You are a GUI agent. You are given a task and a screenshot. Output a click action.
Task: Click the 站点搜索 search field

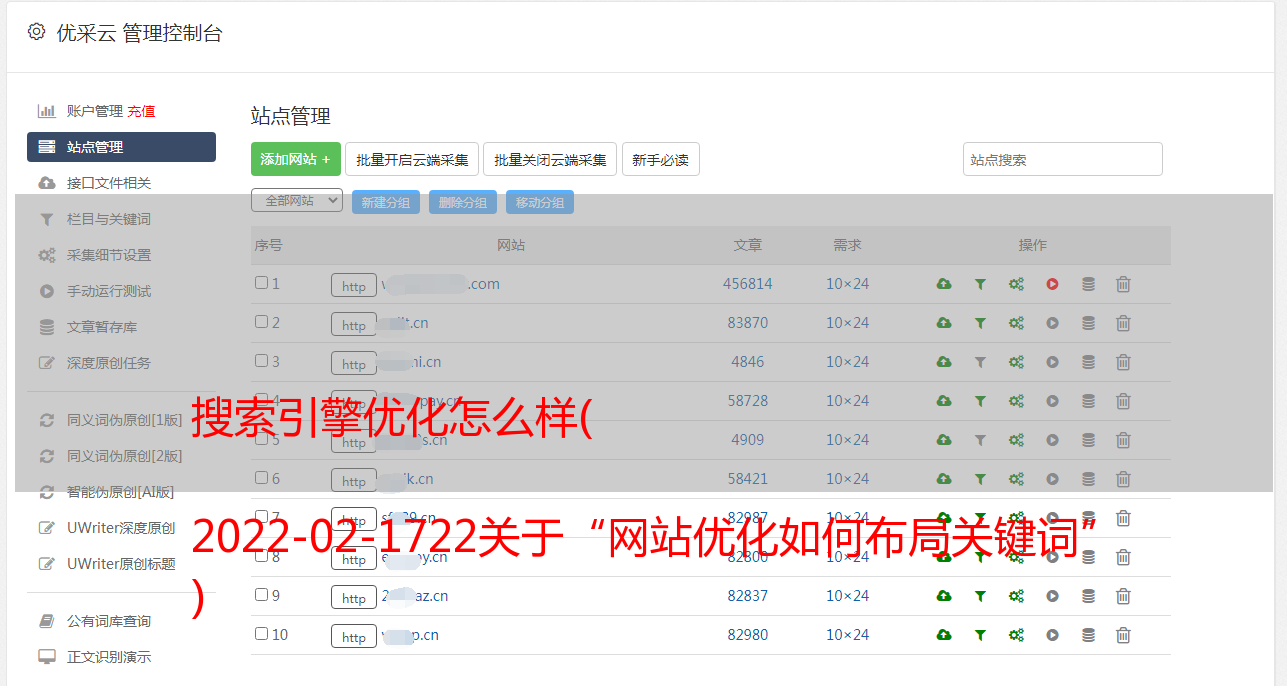point(1063,159)
